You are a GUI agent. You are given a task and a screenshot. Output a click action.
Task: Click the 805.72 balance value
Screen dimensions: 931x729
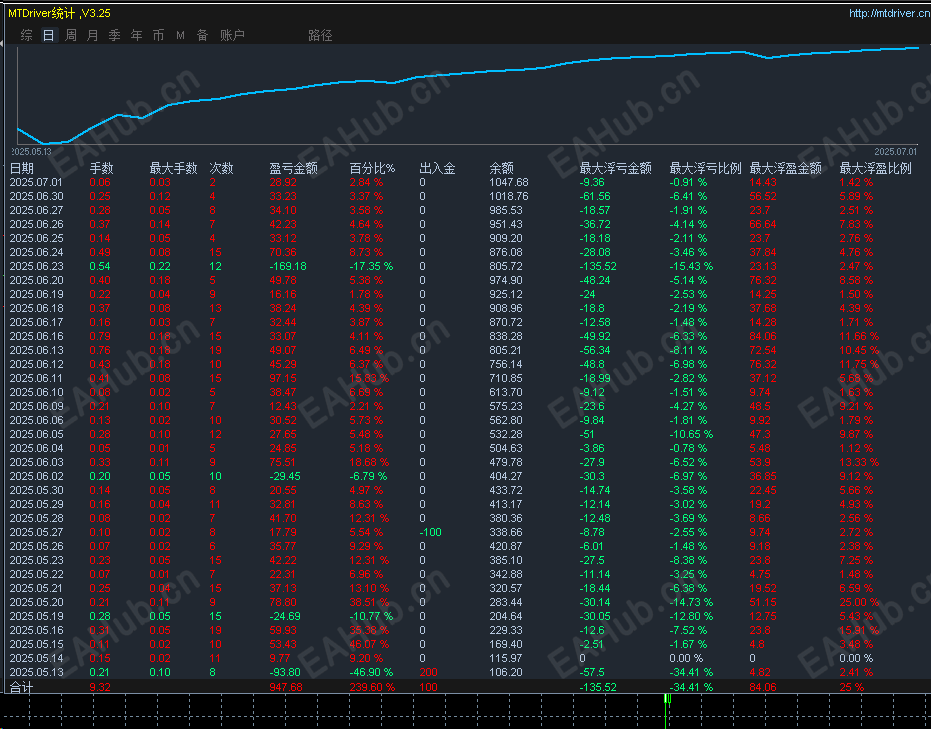(506, 267)
